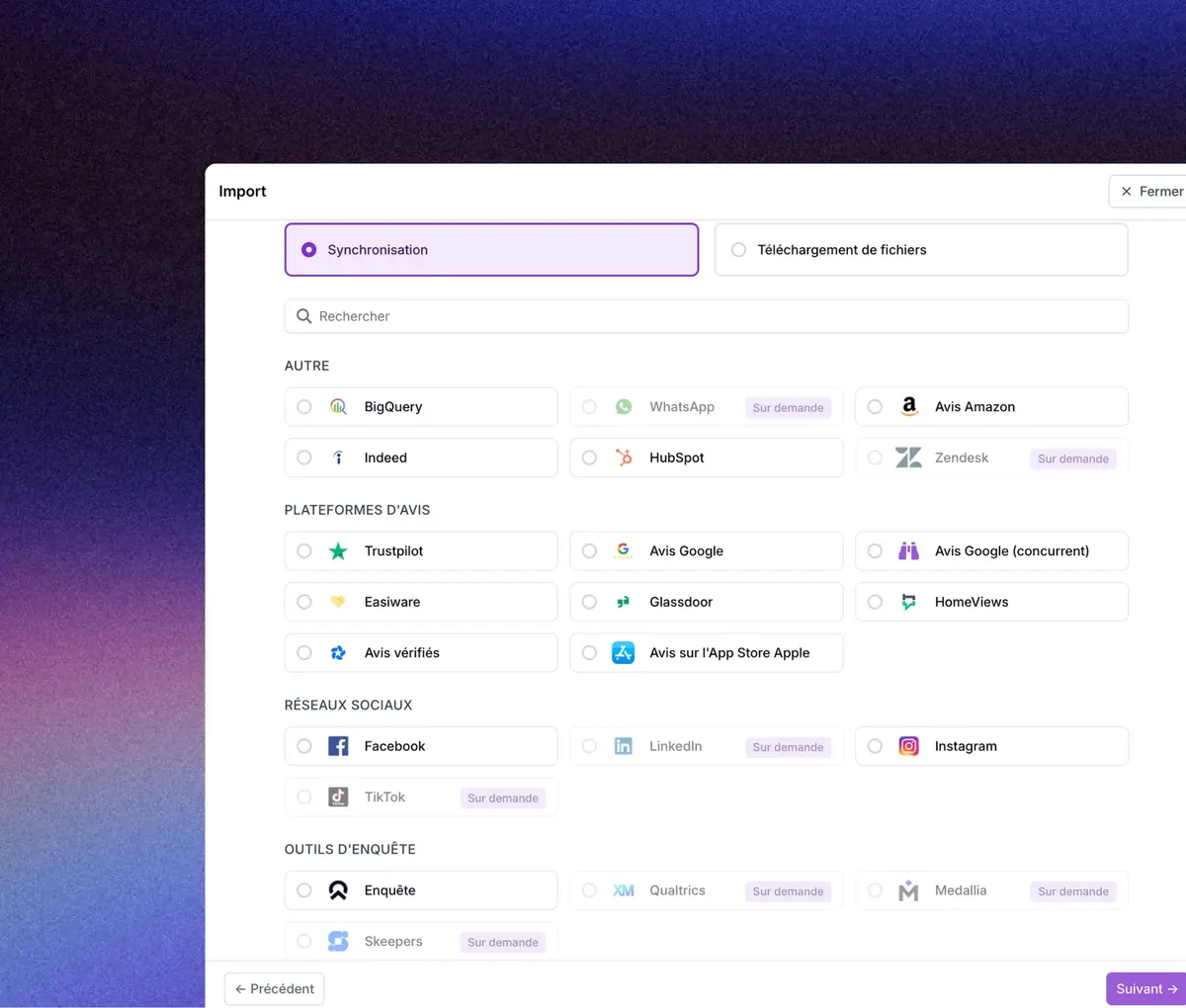The width and height of the screenshot is (1186, 1008).
Task: Choose the Indeed radio button
Action: (x=304, y=458)
